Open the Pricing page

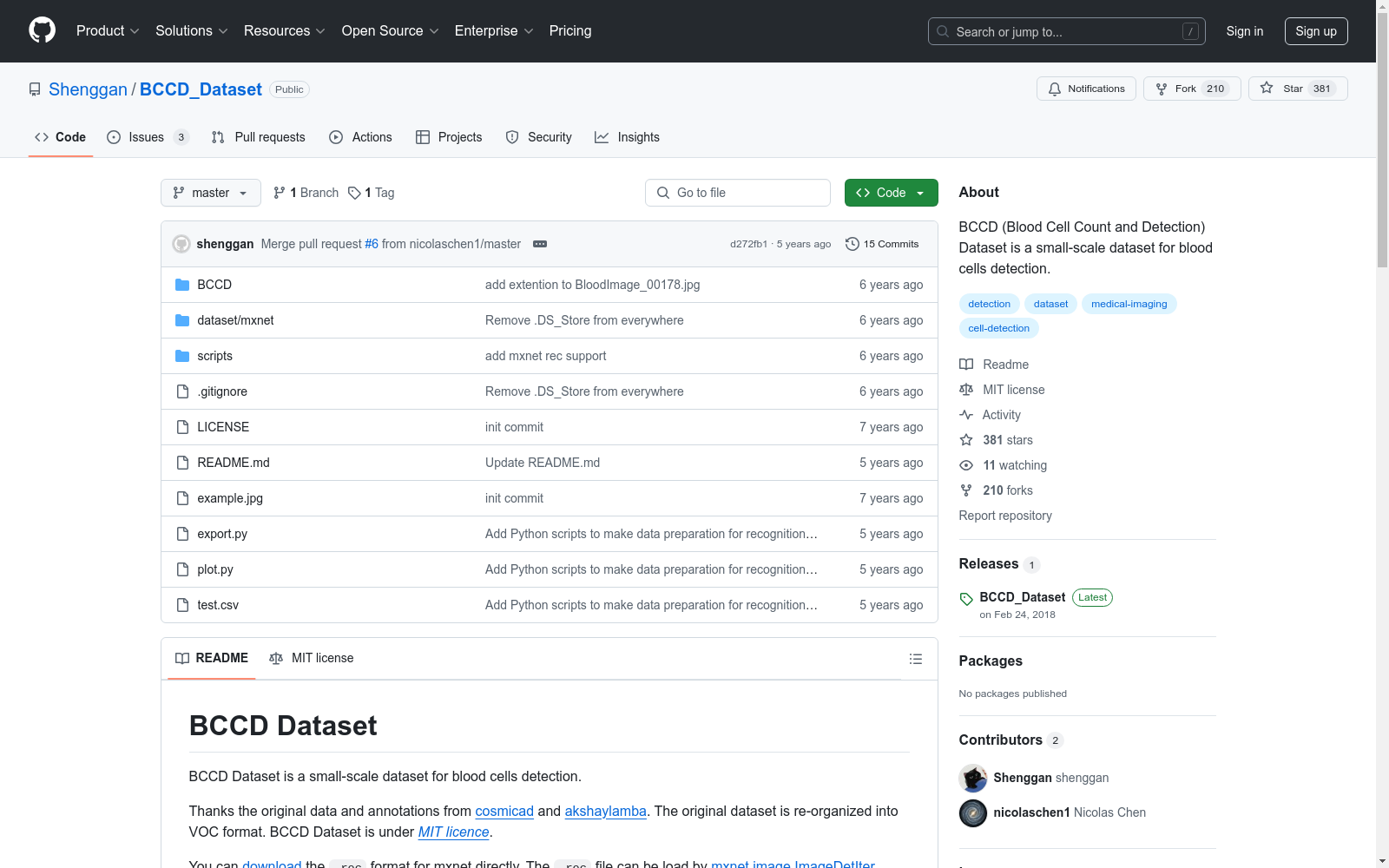pos(570,30)
